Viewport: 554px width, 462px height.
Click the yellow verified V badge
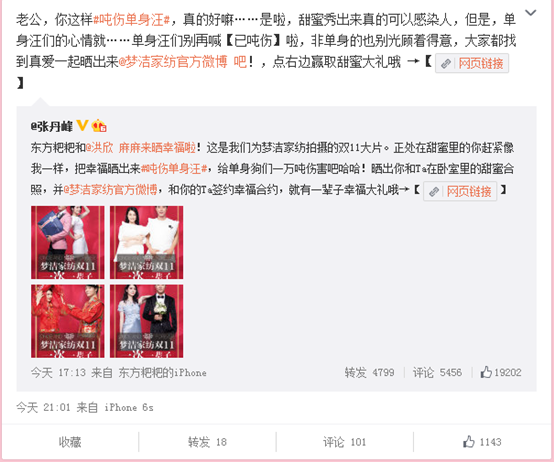point(82,125)
